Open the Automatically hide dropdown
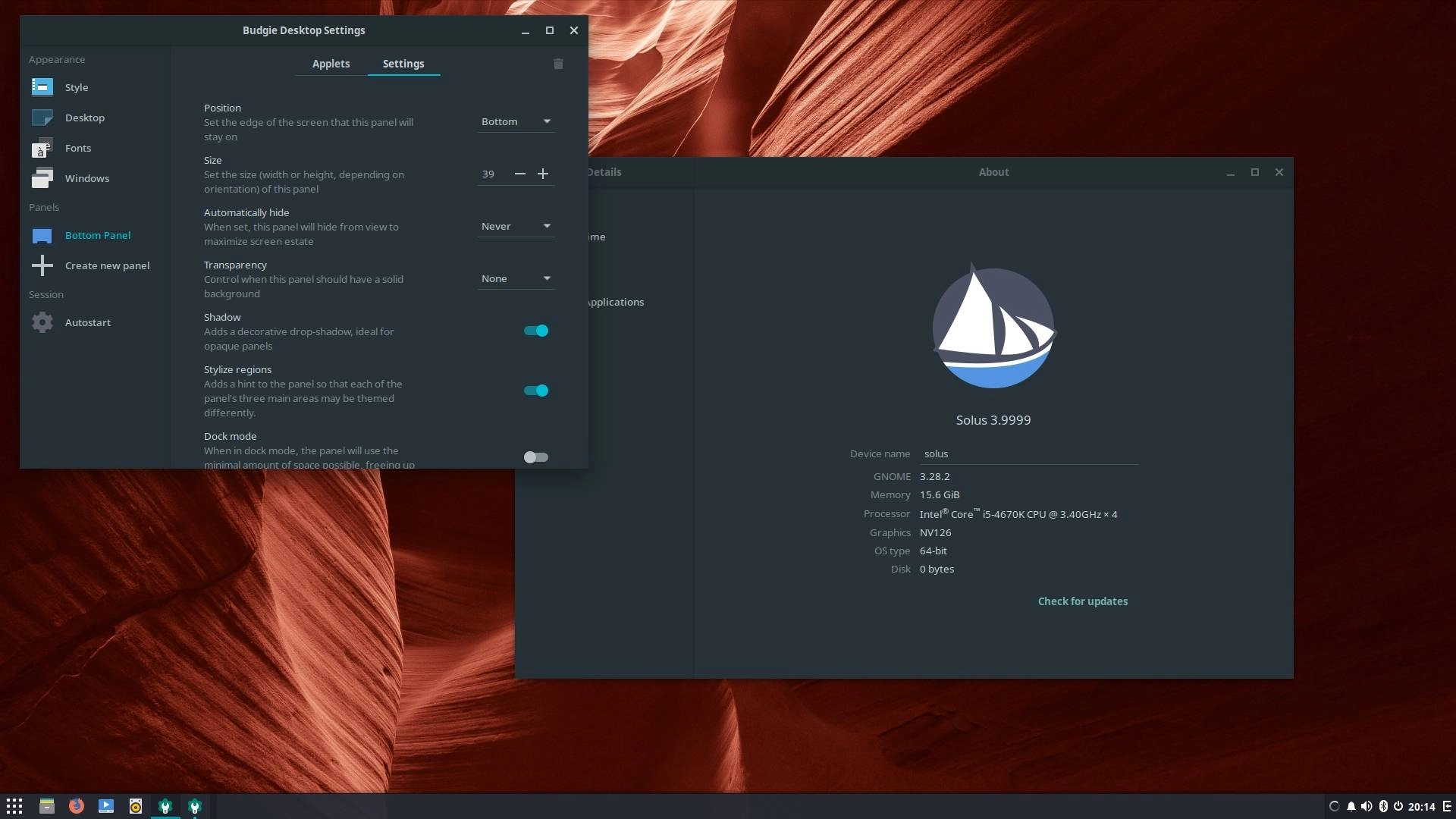 click(516, 226)
